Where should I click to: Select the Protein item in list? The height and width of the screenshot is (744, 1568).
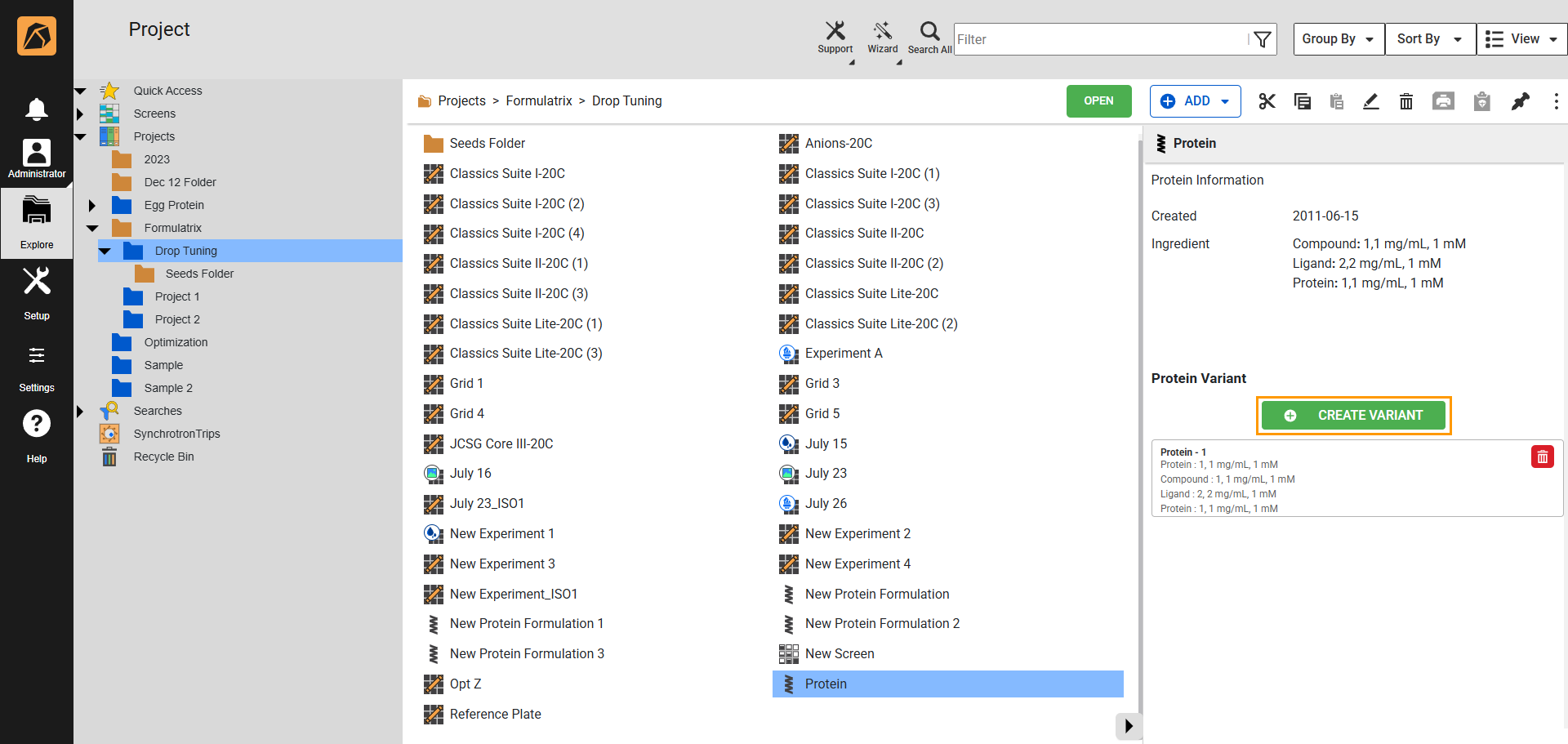(947, 684)
